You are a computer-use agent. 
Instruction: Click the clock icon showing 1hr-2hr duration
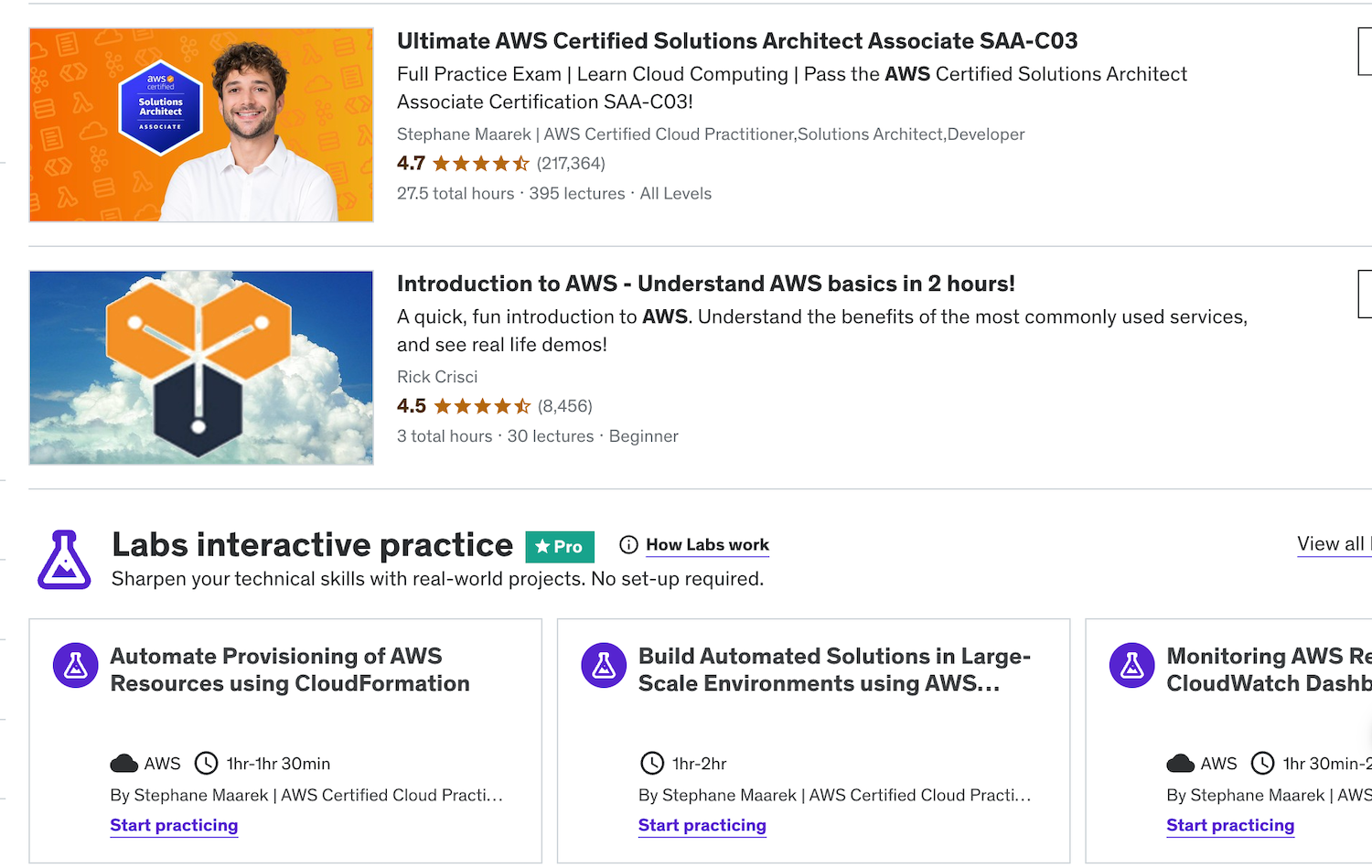tap(651, 763)
